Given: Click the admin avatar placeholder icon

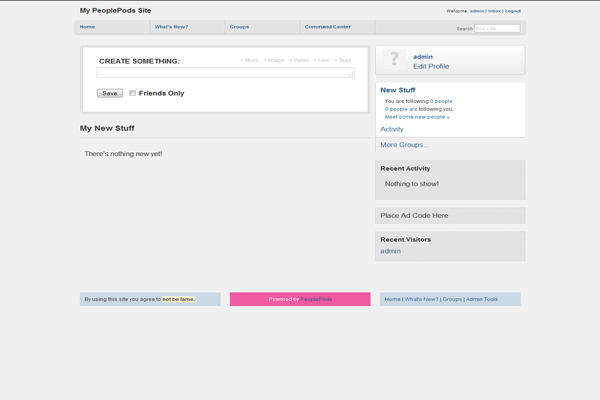Looking at the screenshot, I should (x=394, y=60).
